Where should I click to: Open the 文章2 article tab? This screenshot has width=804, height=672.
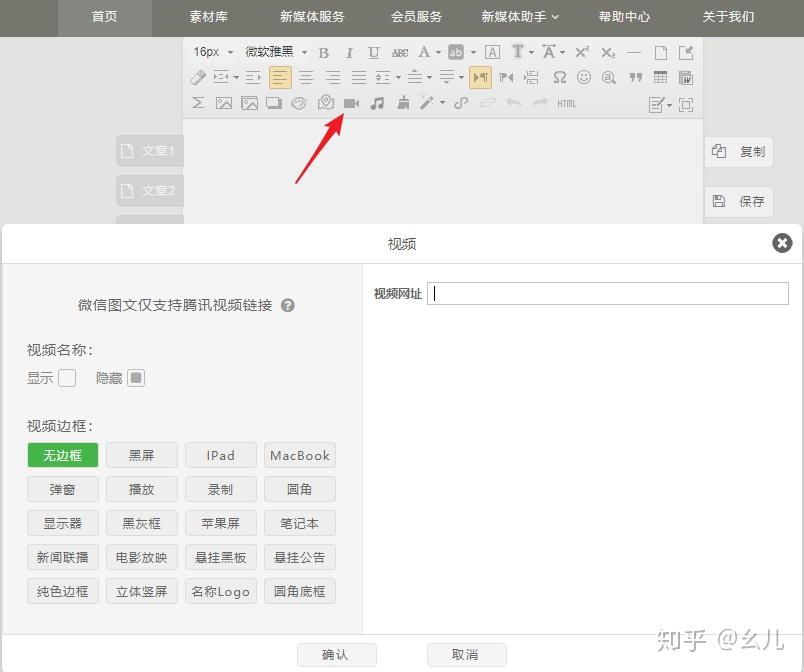tap(149, 191)
